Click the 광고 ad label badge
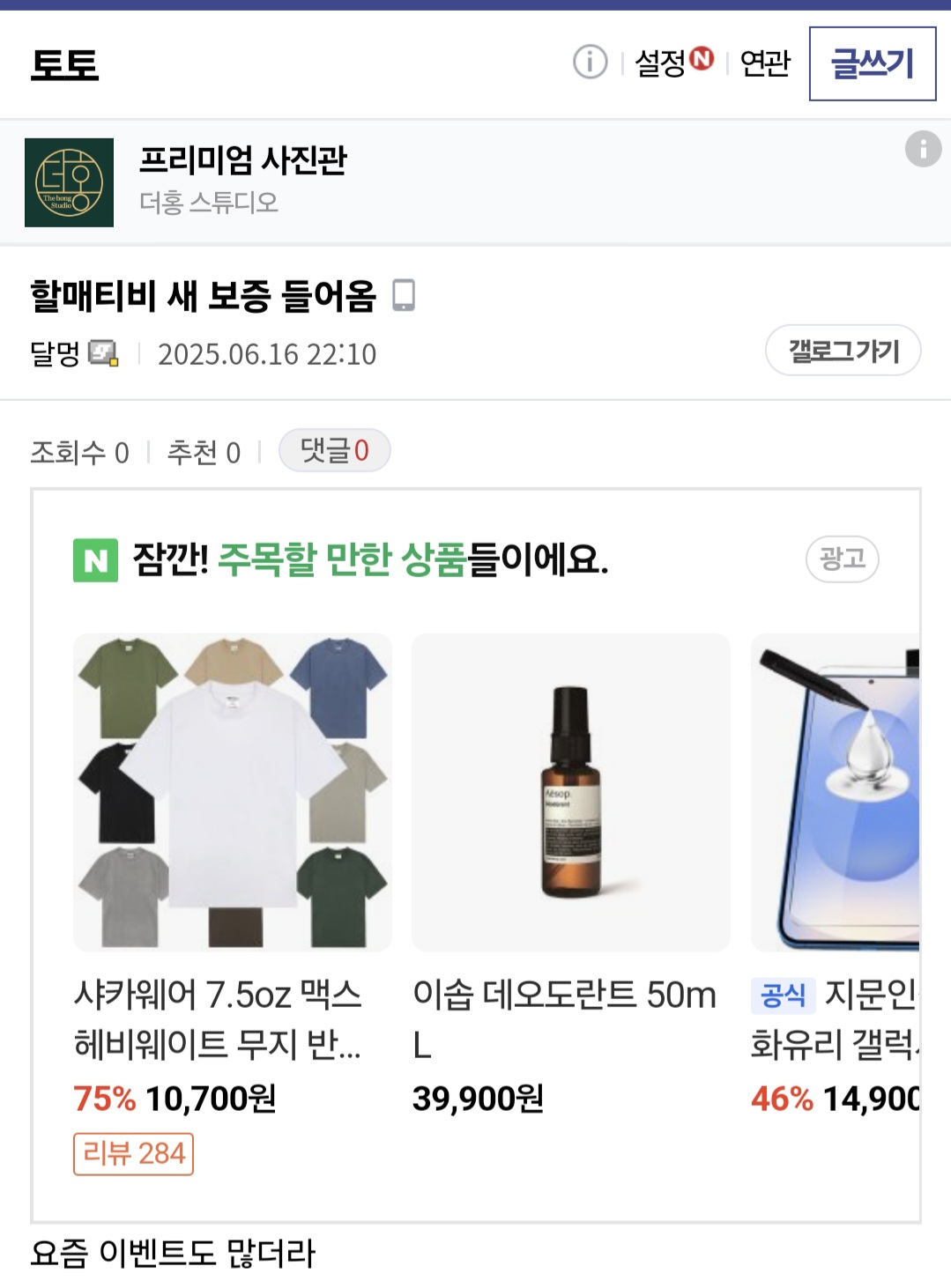 [842, 559]
